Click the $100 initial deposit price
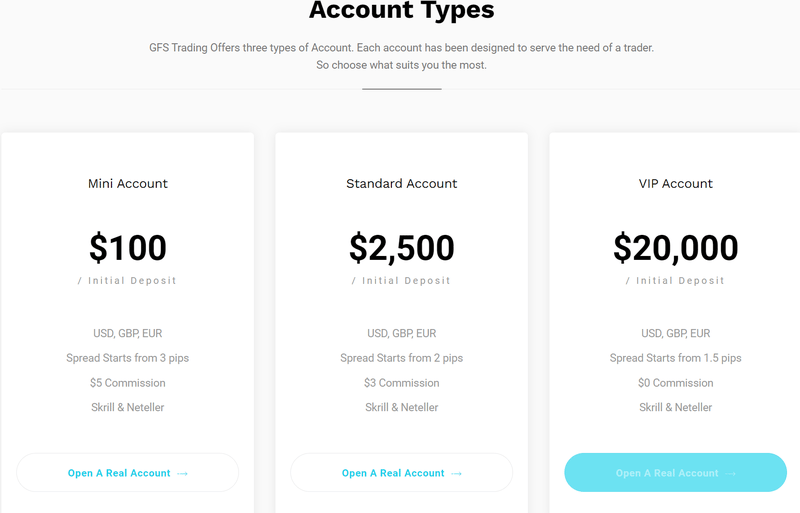 pos(128,248)
